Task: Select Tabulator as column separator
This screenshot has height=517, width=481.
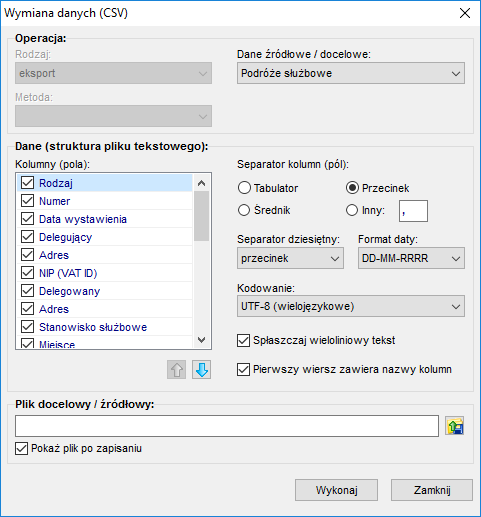Action: point(244,188)
